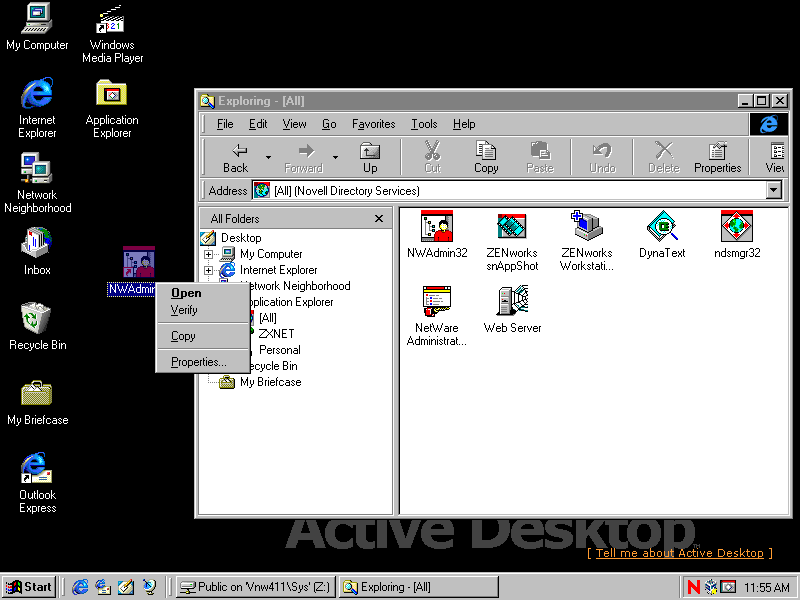Viewport: 800px width, 600px height.
Task: Open My Computer desktop icon
Action: [37, 27]
